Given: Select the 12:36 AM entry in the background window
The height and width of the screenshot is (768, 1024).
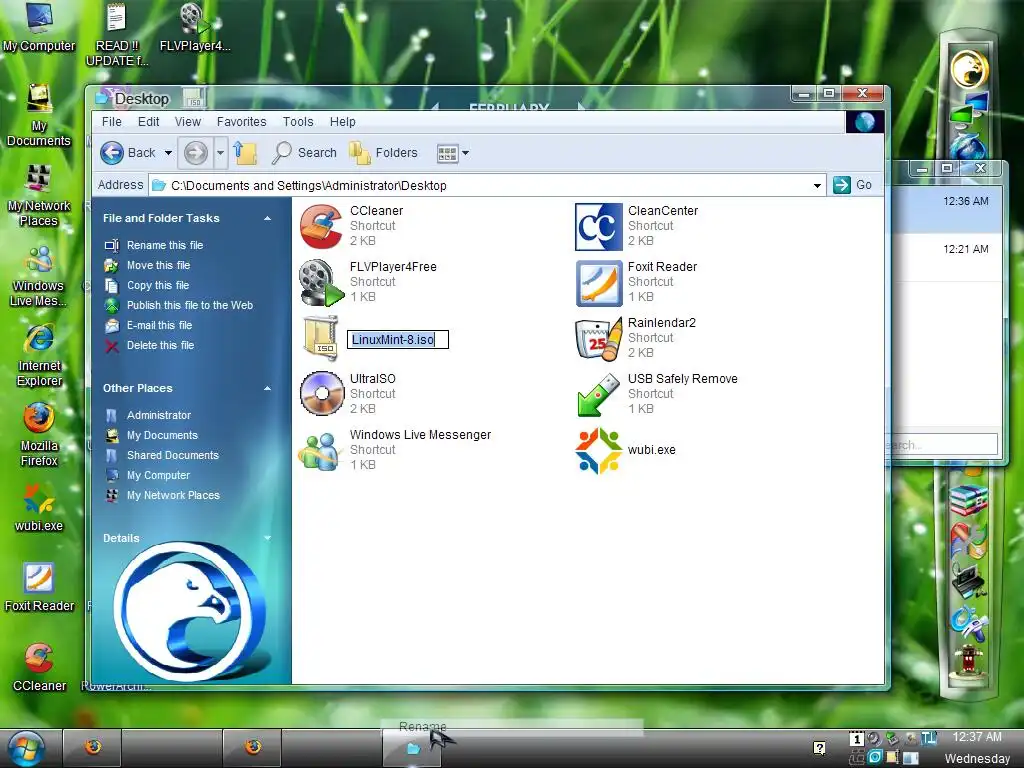Looking at the screenshot, I should [x=947, y=209].
